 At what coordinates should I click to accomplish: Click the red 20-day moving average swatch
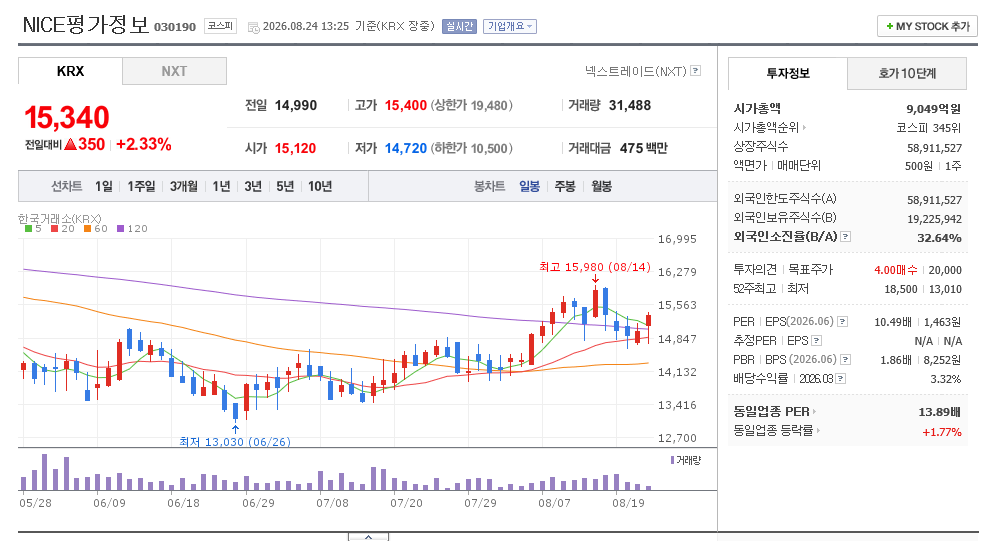[55, 229]
